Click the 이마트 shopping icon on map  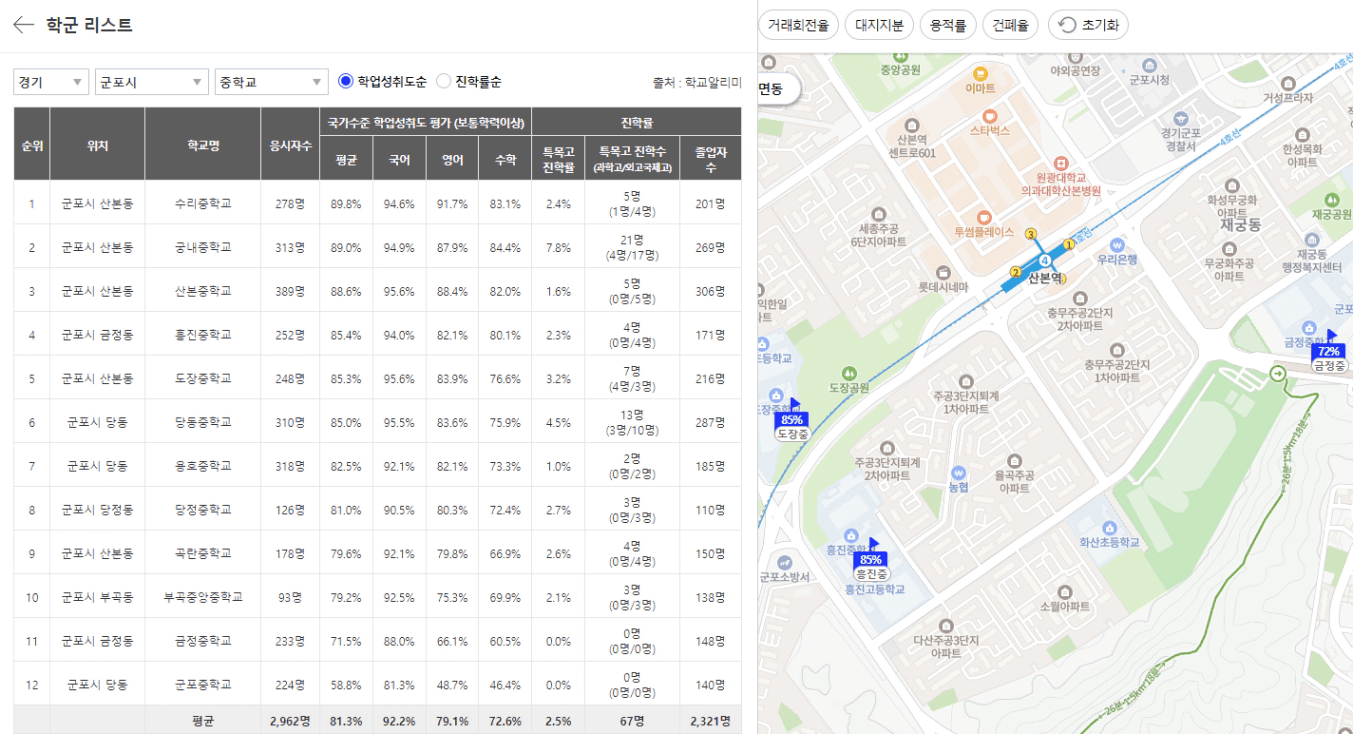tap(980, 73)
